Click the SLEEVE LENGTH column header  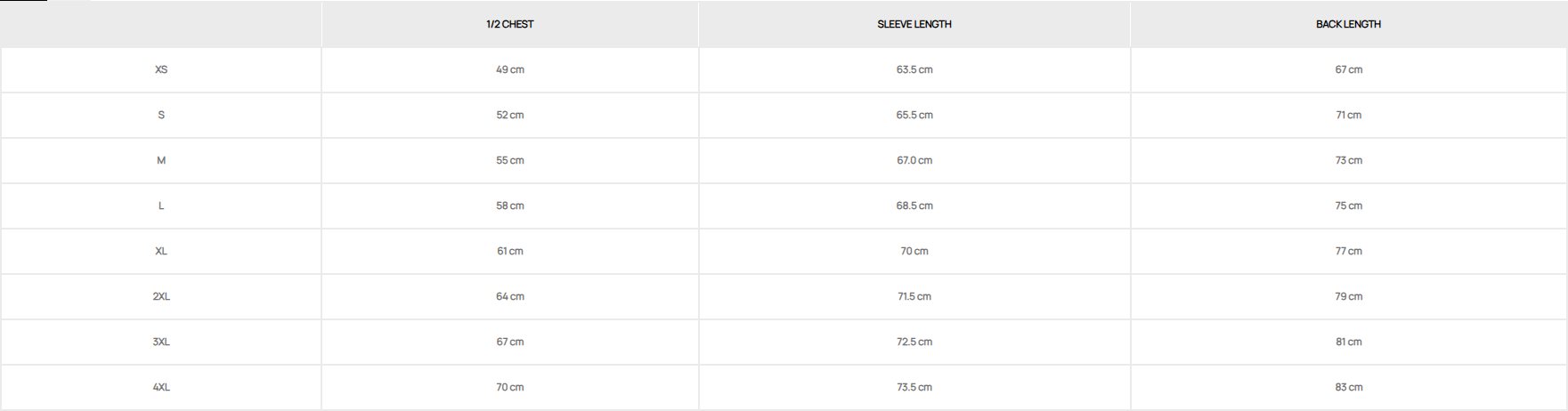click(914, 24)
